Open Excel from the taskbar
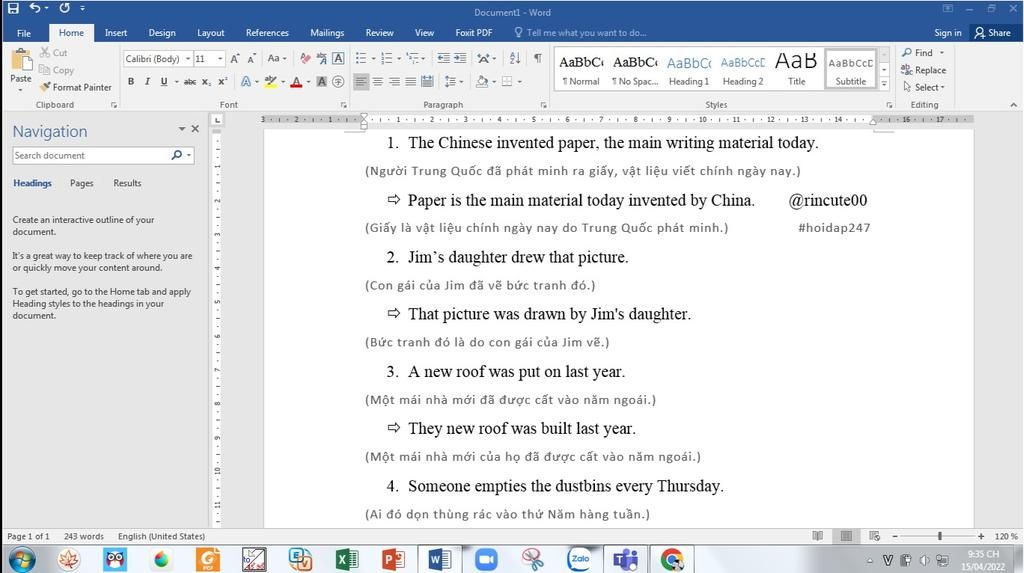Viewport: 1024px width, 573px height. pyautogui.click(x=347, y=559)
